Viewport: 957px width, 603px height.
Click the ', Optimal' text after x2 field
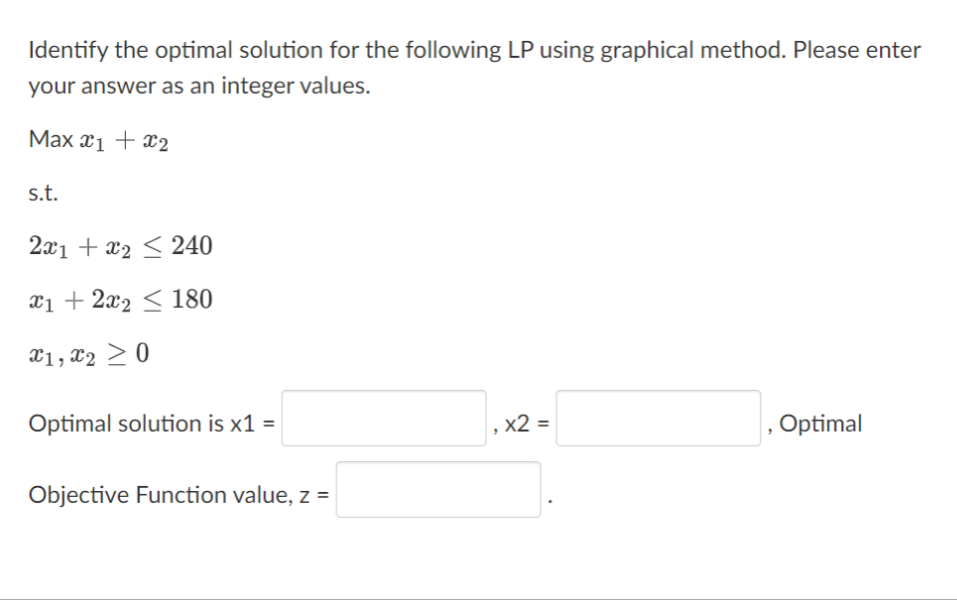[814, 422]
